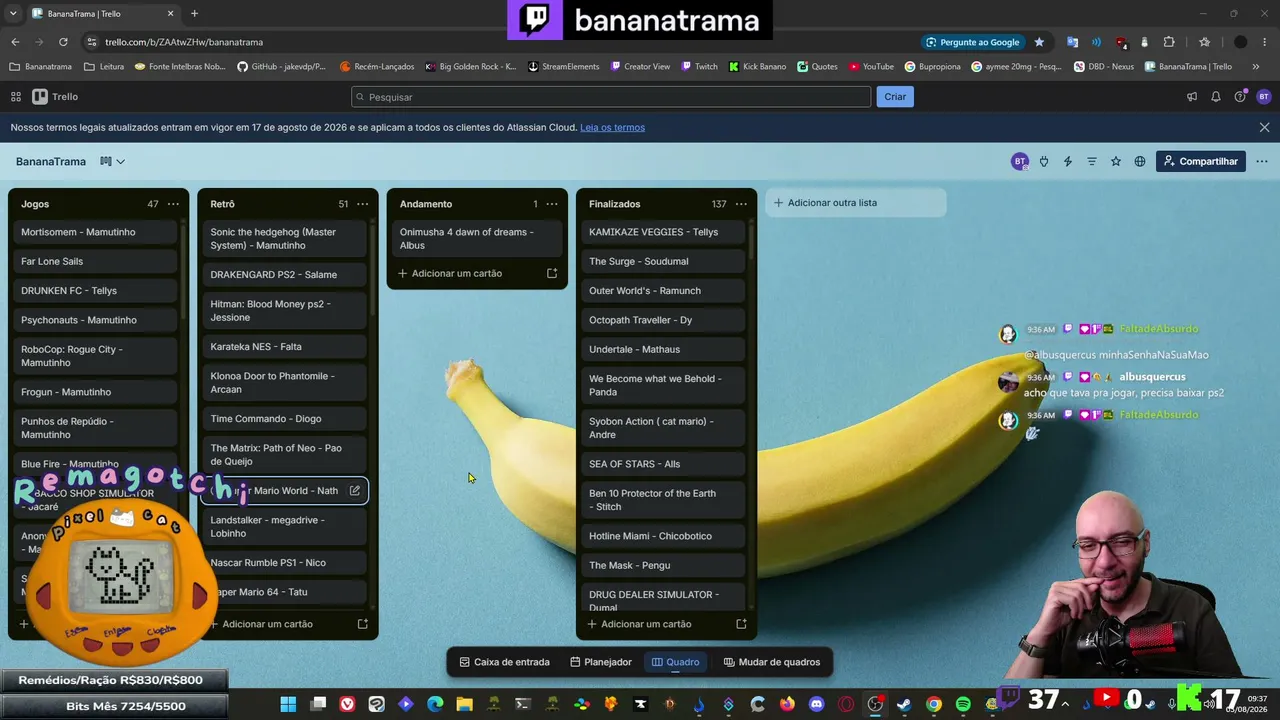The height and width of the screenshot is (720, 1280).
Task: Open the Far Lone Sails card
Action: tap(96, 261)
